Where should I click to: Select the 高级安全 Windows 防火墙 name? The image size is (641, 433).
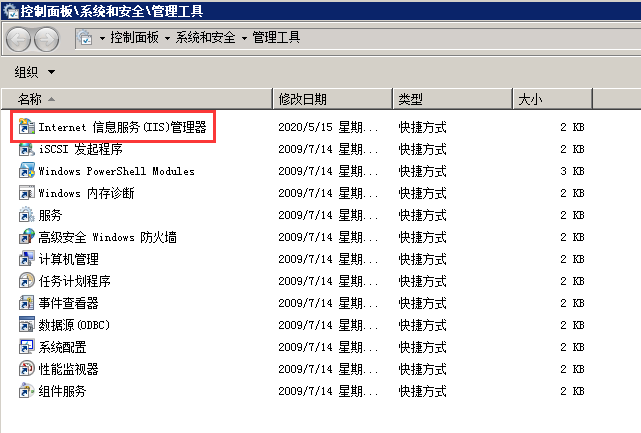(x=108, y=238)
